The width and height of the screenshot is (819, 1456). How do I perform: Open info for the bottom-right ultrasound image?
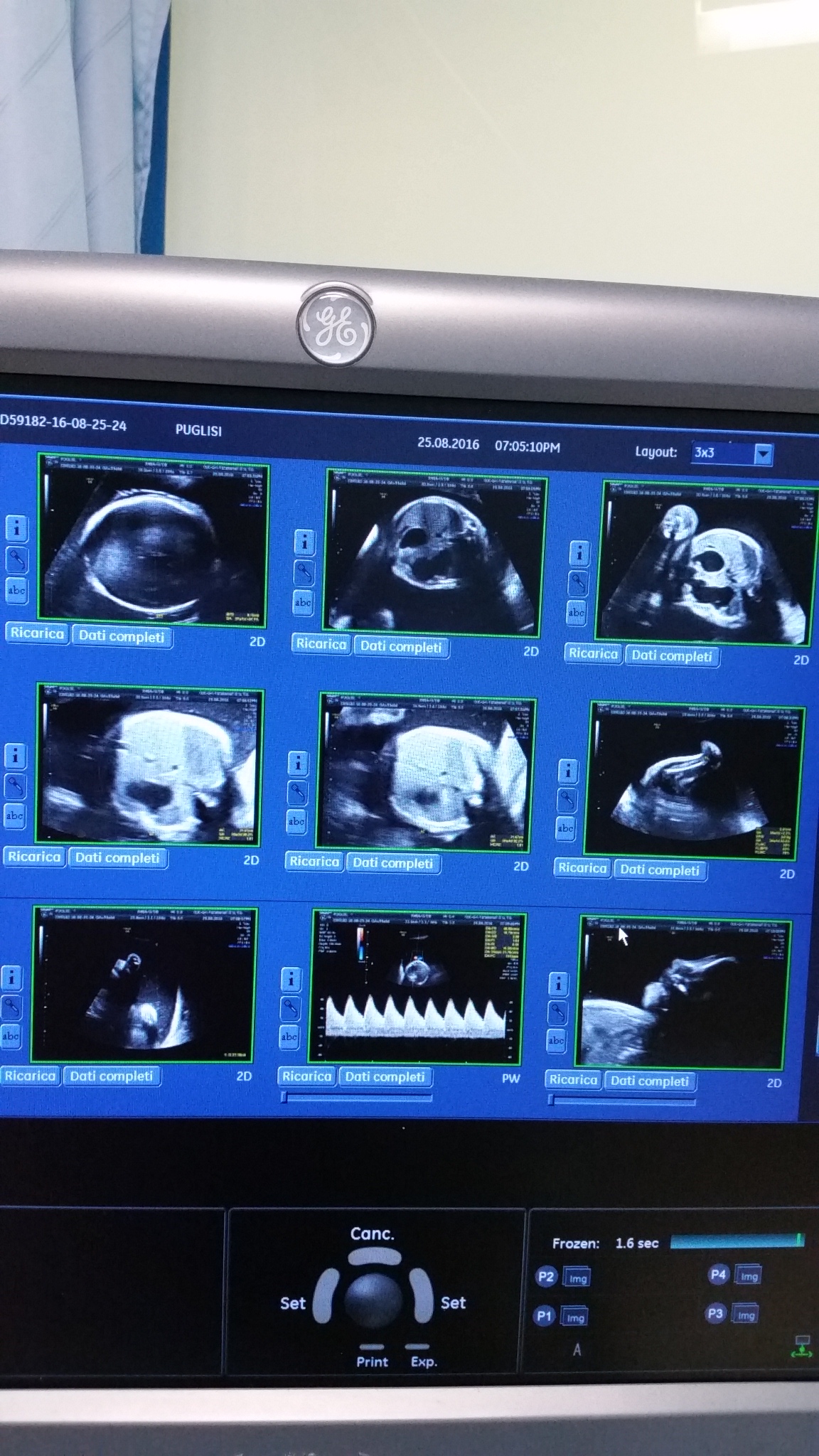click(x=559, y=984)
